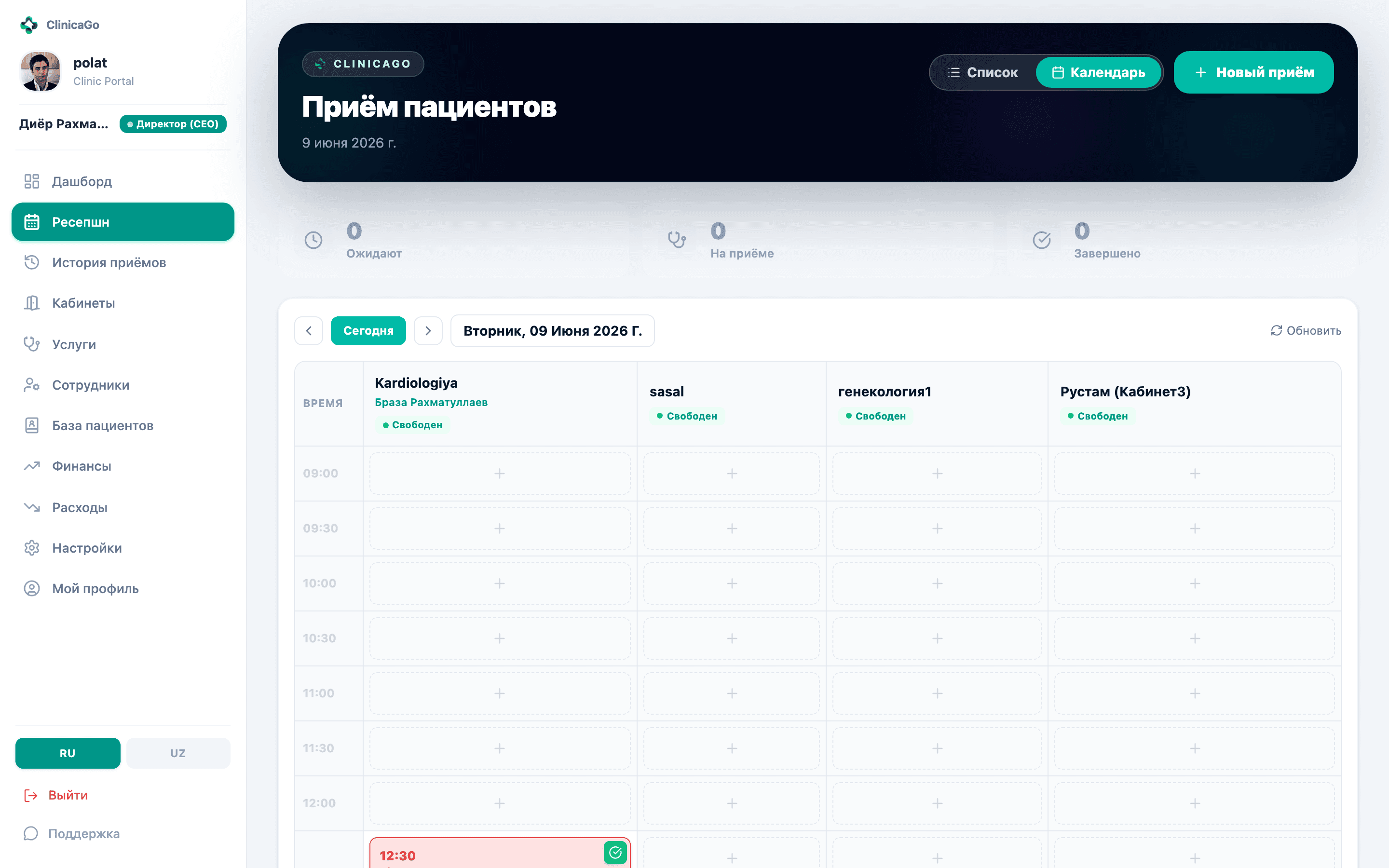Viewport: 1389px width, 868px height.
Task: Add appointment at 09:30 in генекология1
Action: click(x=937, y=528)
